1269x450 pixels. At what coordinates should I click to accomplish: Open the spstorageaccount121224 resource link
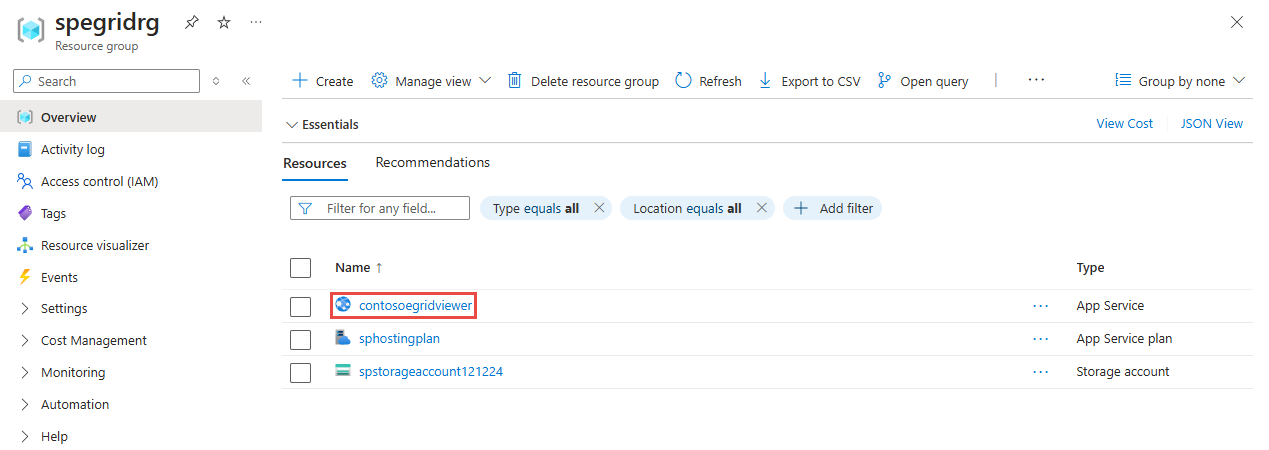(x=430, y=371)
